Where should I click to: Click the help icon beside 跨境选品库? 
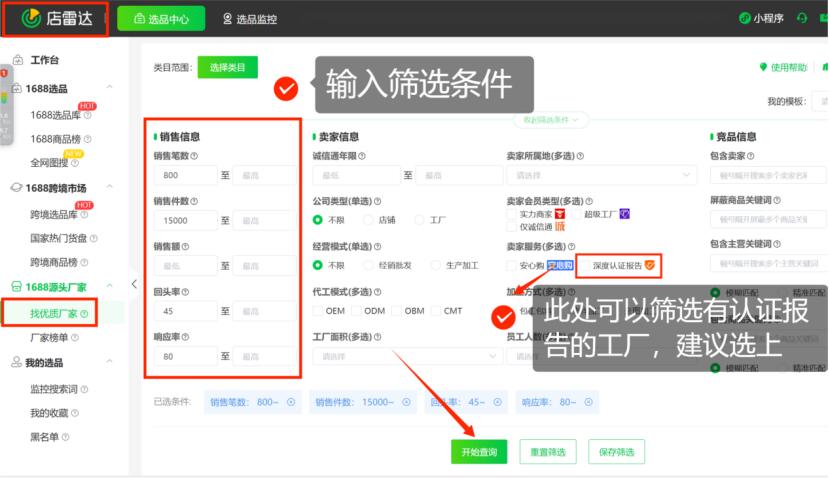85,214
